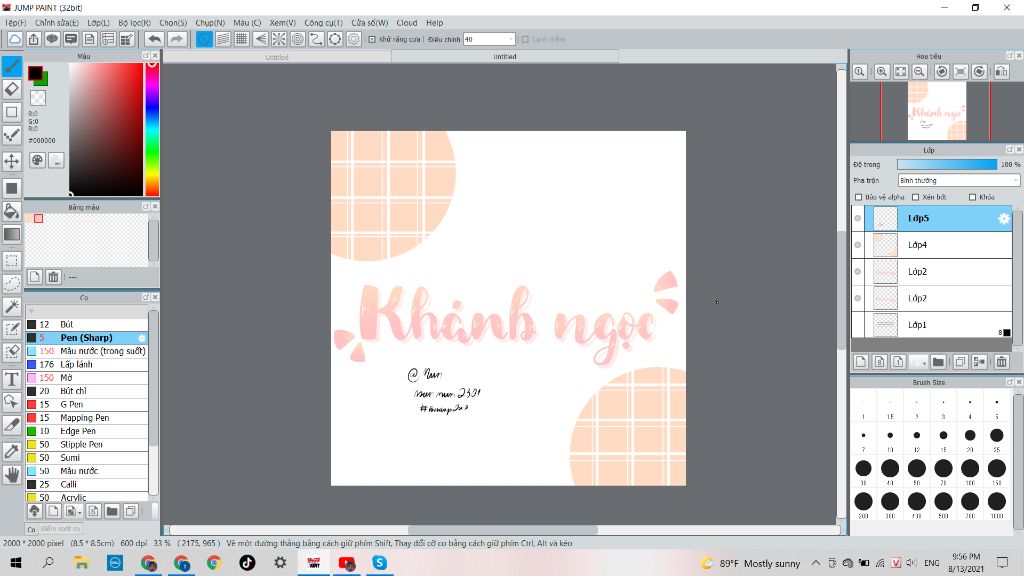
Task: Open the Chỉnh sửa(E) menu
Action: [57, 23]
